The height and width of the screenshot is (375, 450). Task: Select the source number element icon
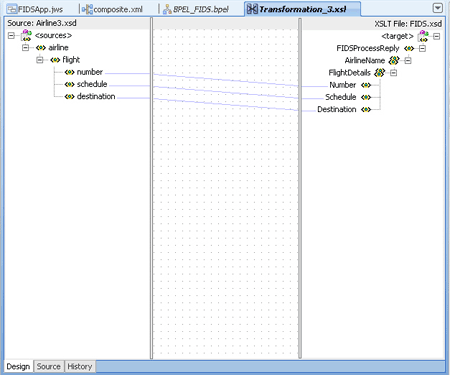tap(69, 72)
